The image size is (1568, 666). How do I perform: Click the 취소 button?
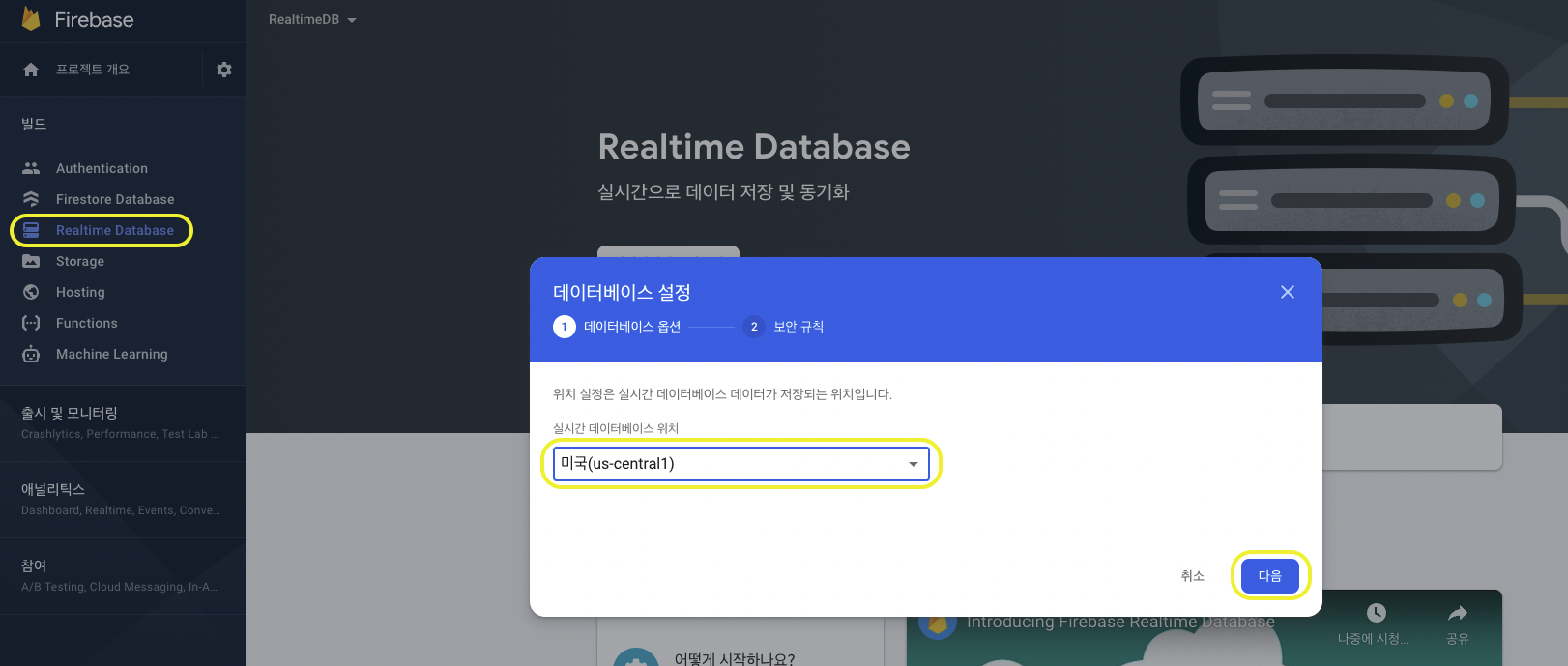(x=1193, y=575)
